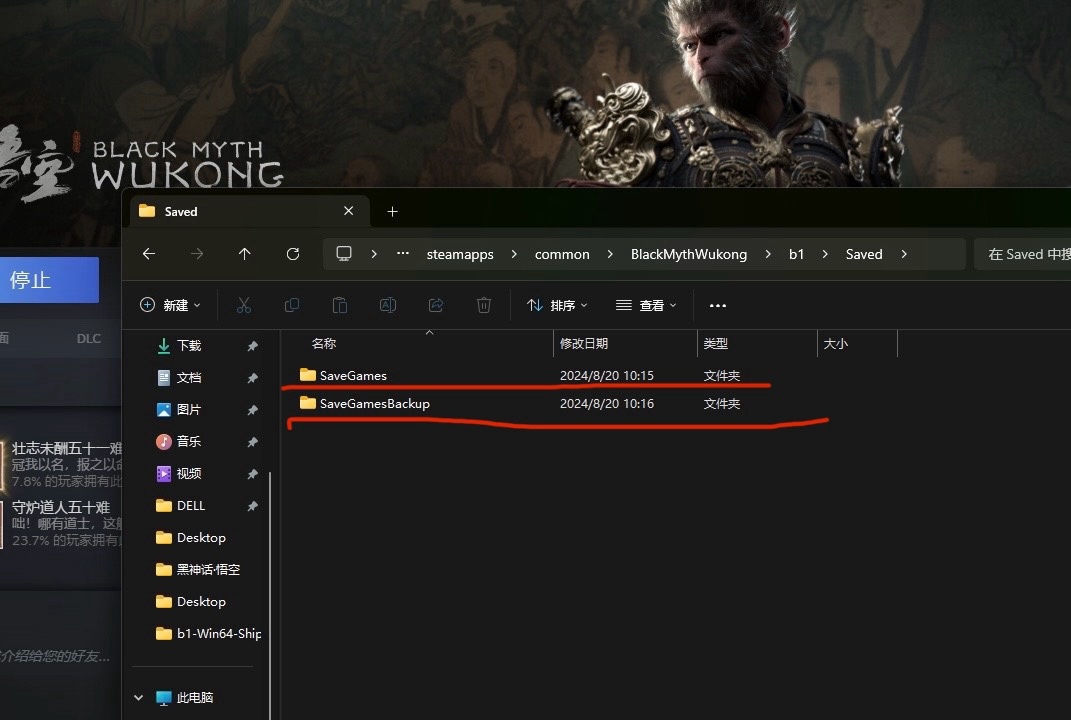Image resolution: width=1071 pixels, height=720 pixels.
Task: Click the Rename icon in toolbar
Action: tap(387, 305)
